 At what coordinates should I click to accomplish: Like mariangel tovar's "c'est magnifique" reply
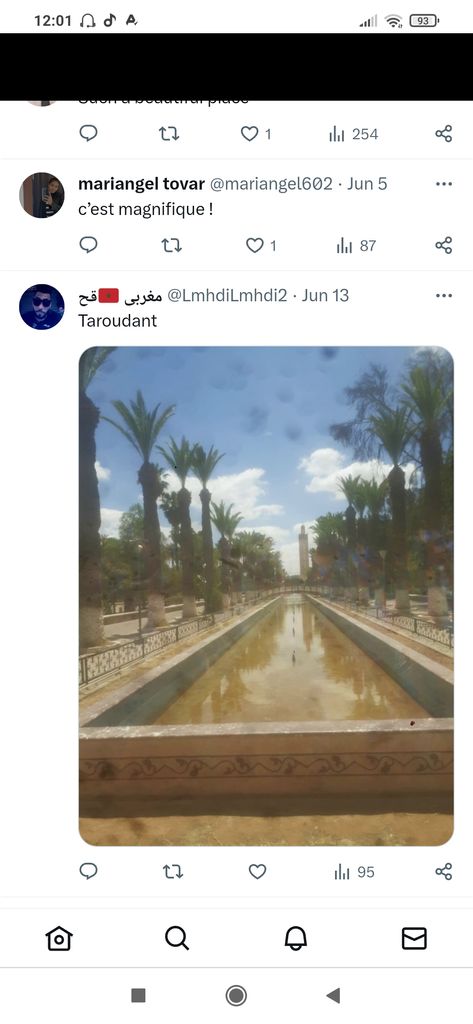(x=261, y=246)
